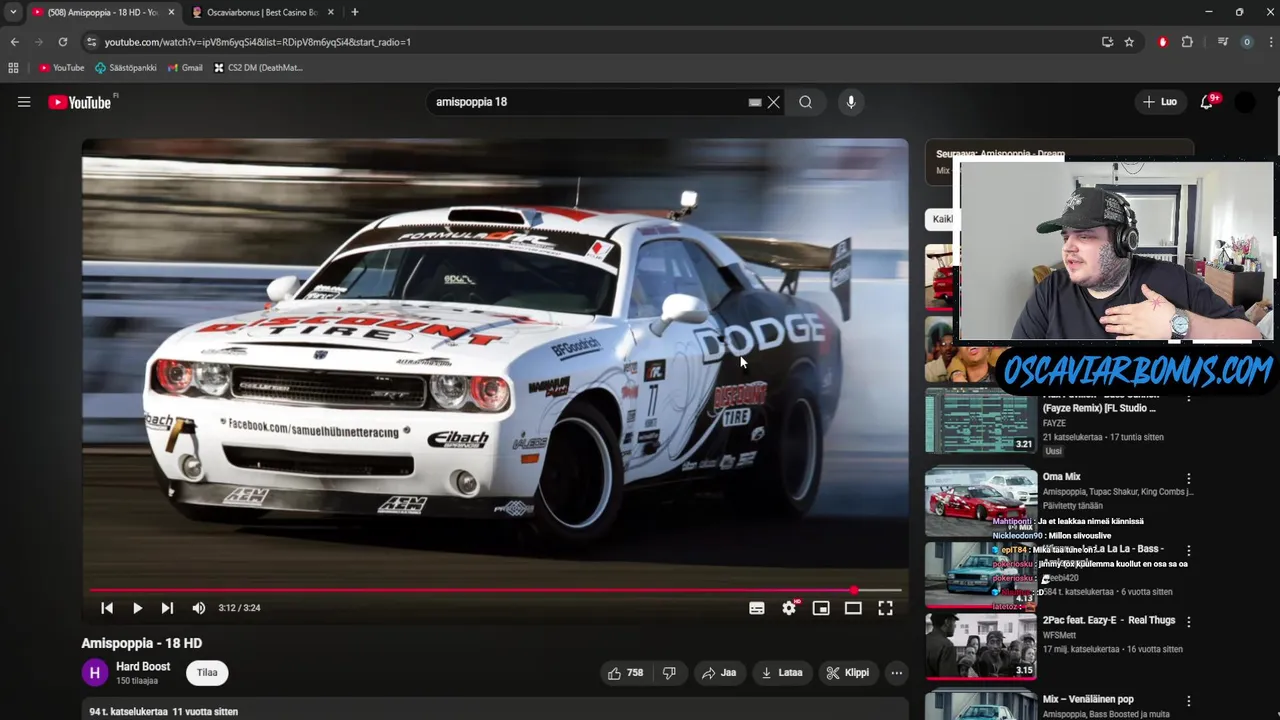Open options menu for Oma Mix

pyautogui.click(x=1188, y=479)
